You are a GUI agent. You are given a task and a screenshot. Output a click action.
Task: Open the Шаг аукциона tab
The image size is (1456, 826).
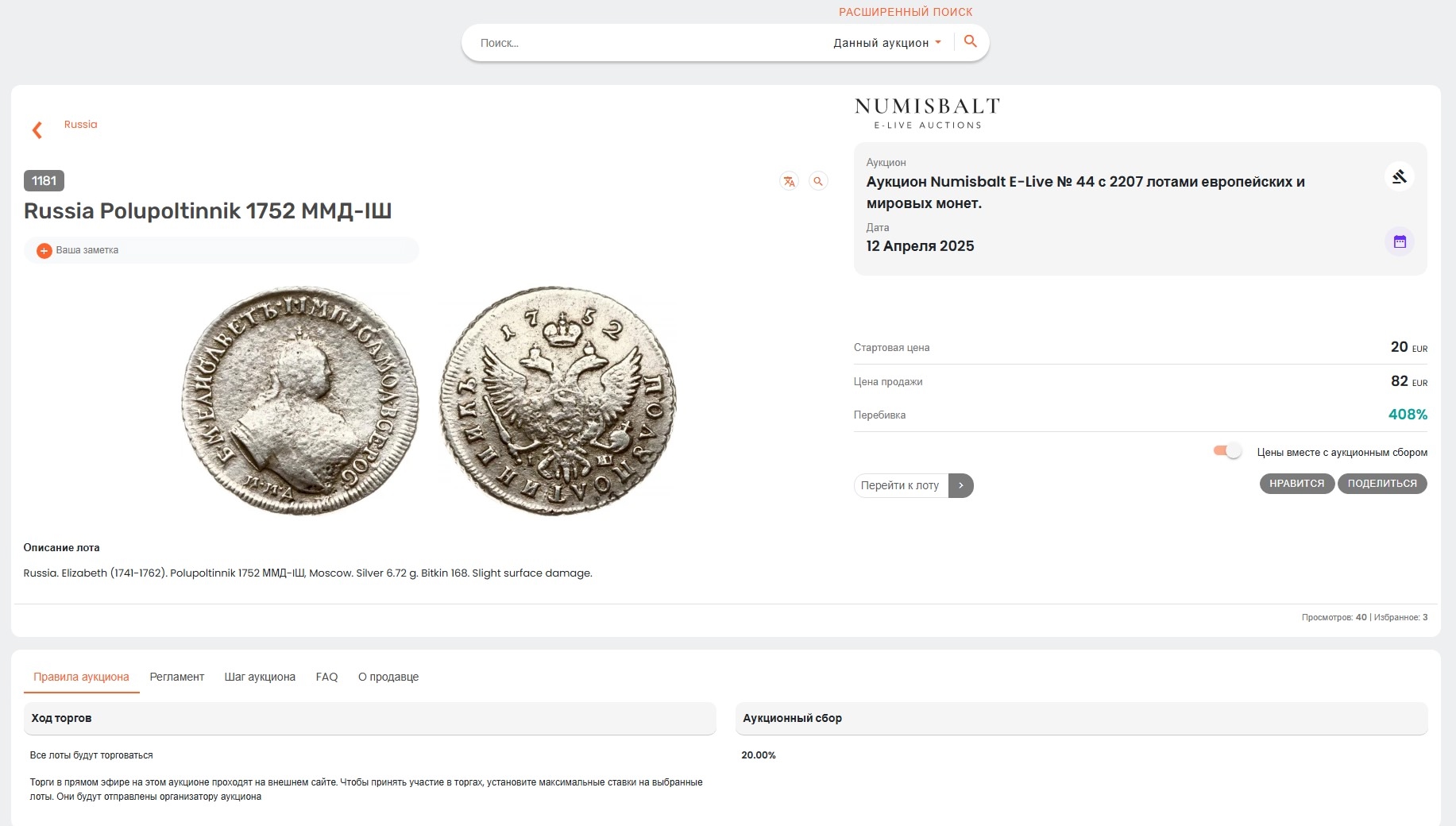[x=260, y=677]
